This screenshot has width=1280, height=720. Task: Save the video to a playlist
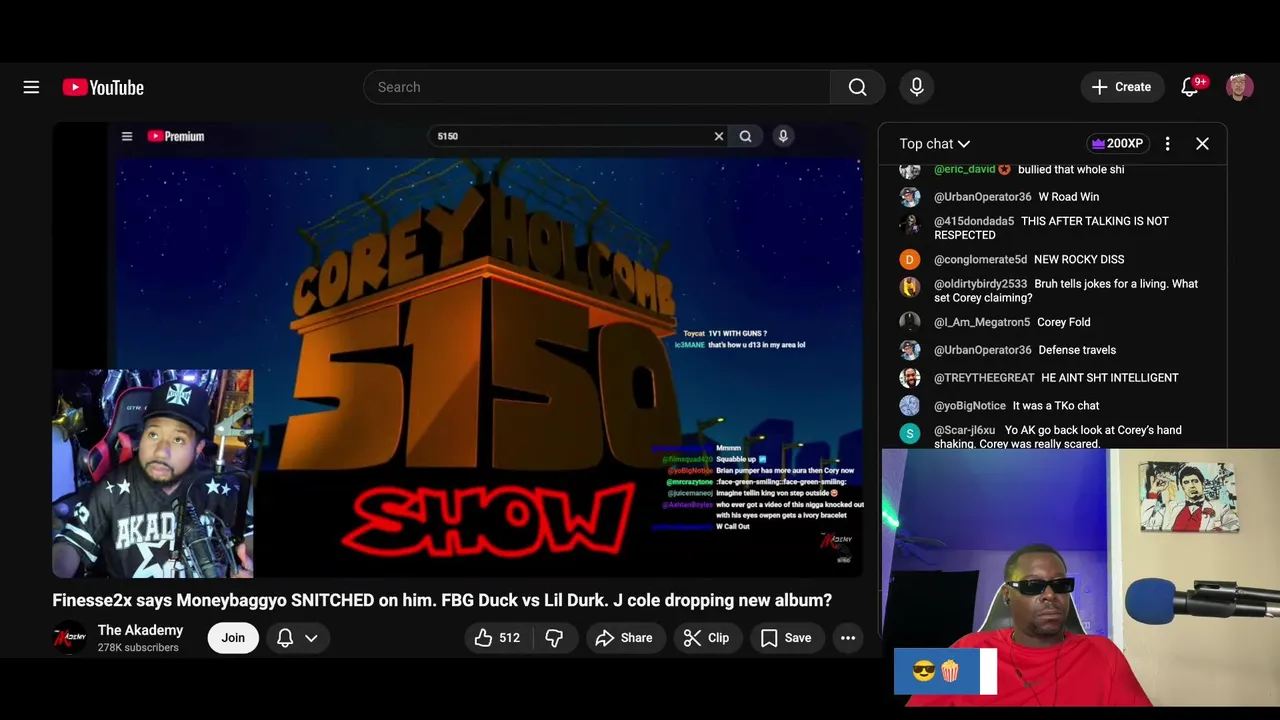(786, 638)
